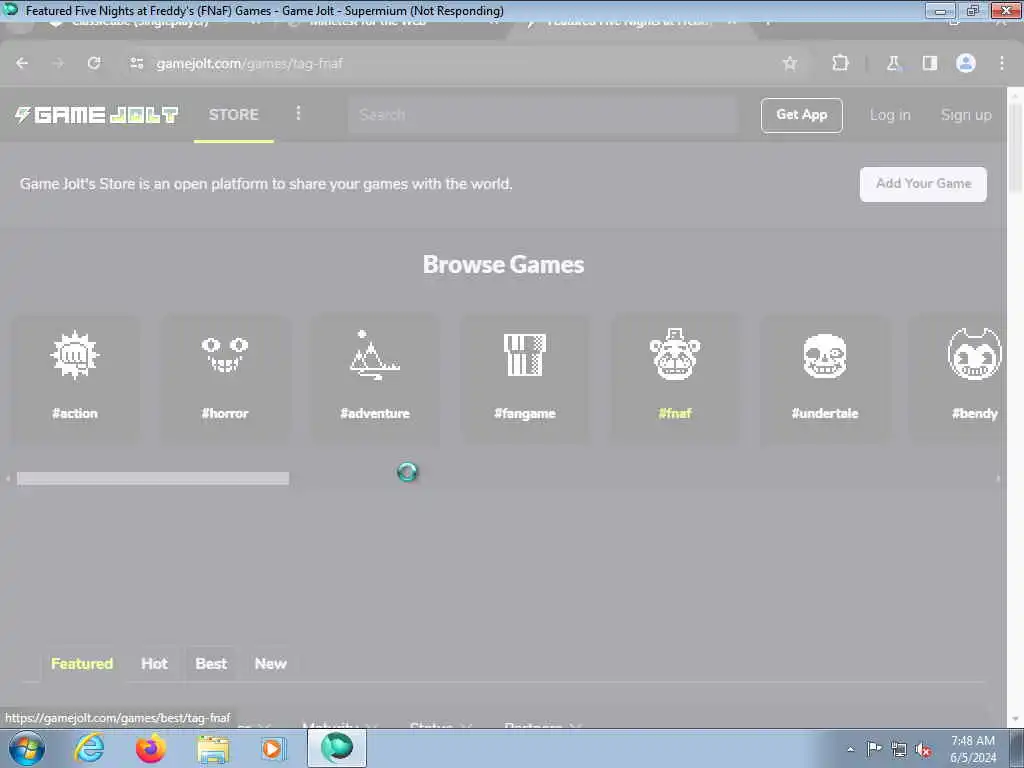Click the Game Jolt logo
Screen dimensions: 1024x768
[97, 115]
